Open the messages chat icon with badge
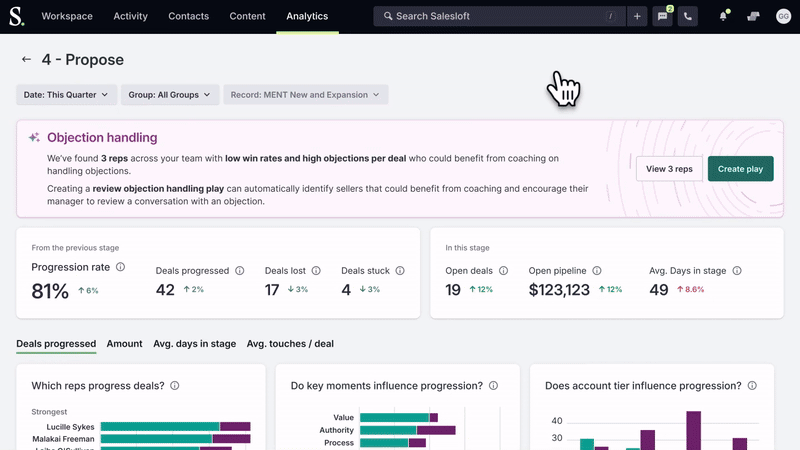The image size is (800, 450). [662, 16]
